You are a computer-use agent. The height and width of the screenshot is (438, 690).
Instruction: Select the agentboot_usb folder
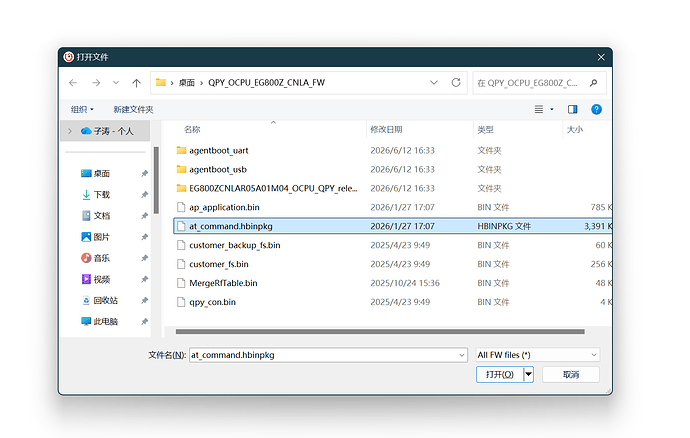(x=393, y=169)
